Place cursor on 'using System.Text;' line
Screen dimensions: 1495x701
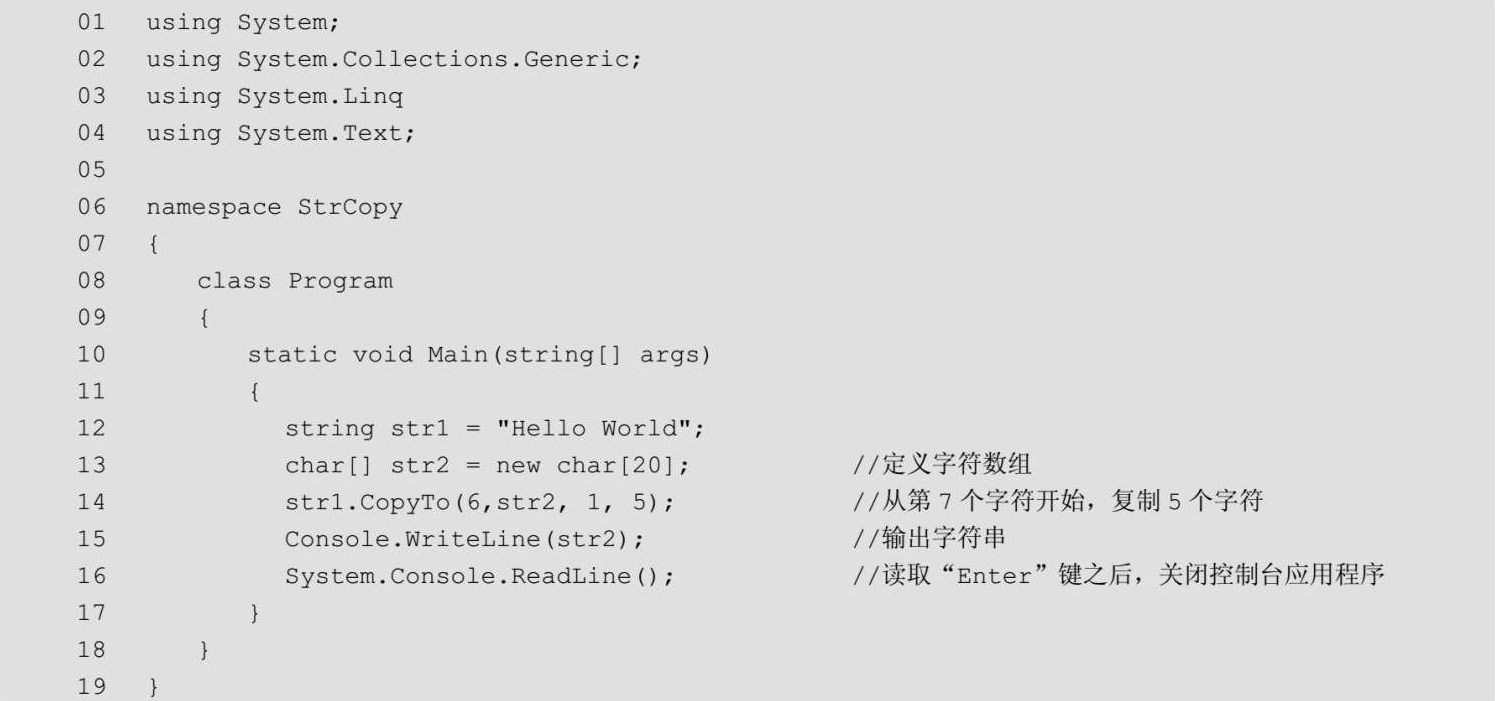280,133
